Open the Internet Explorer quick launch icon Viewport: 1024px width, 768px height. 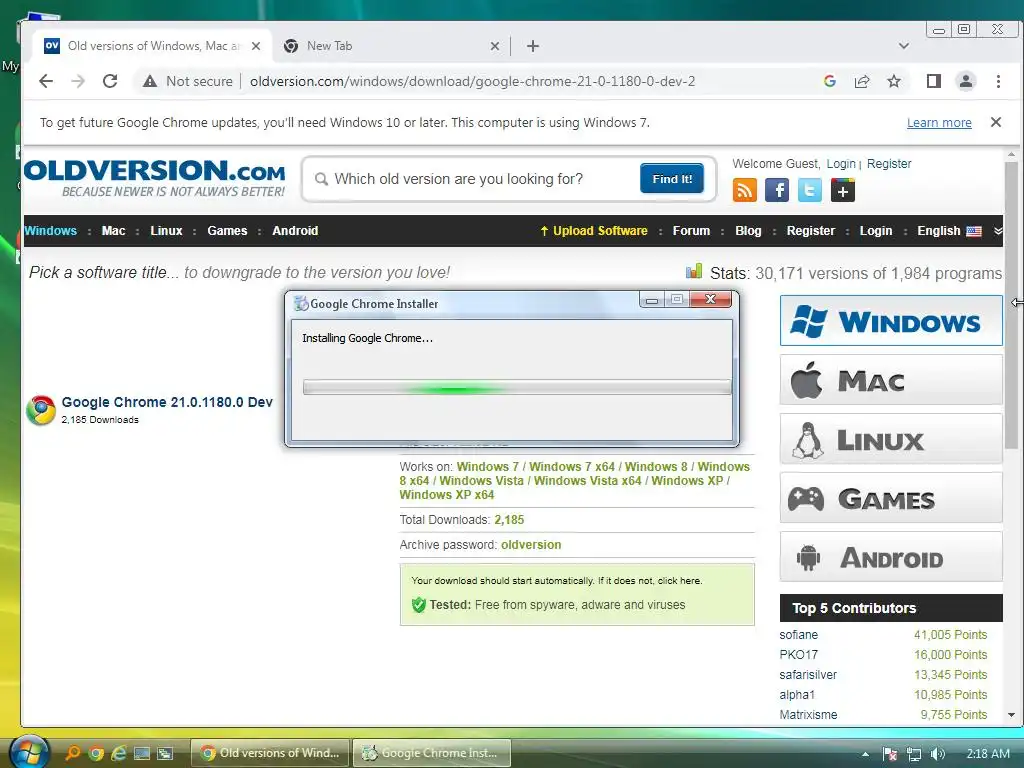[x=119, y=753]
